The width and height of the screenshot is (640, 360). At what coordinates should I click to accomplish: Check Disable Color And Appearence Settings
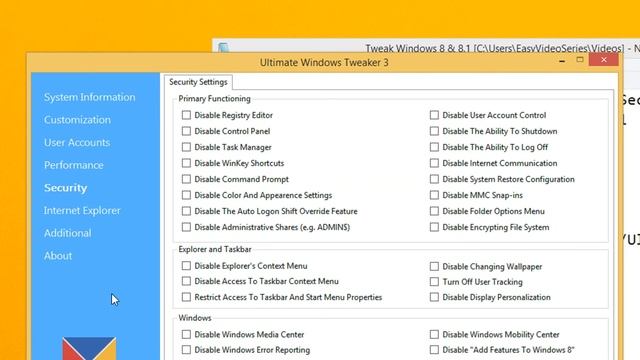pos(186,195)
